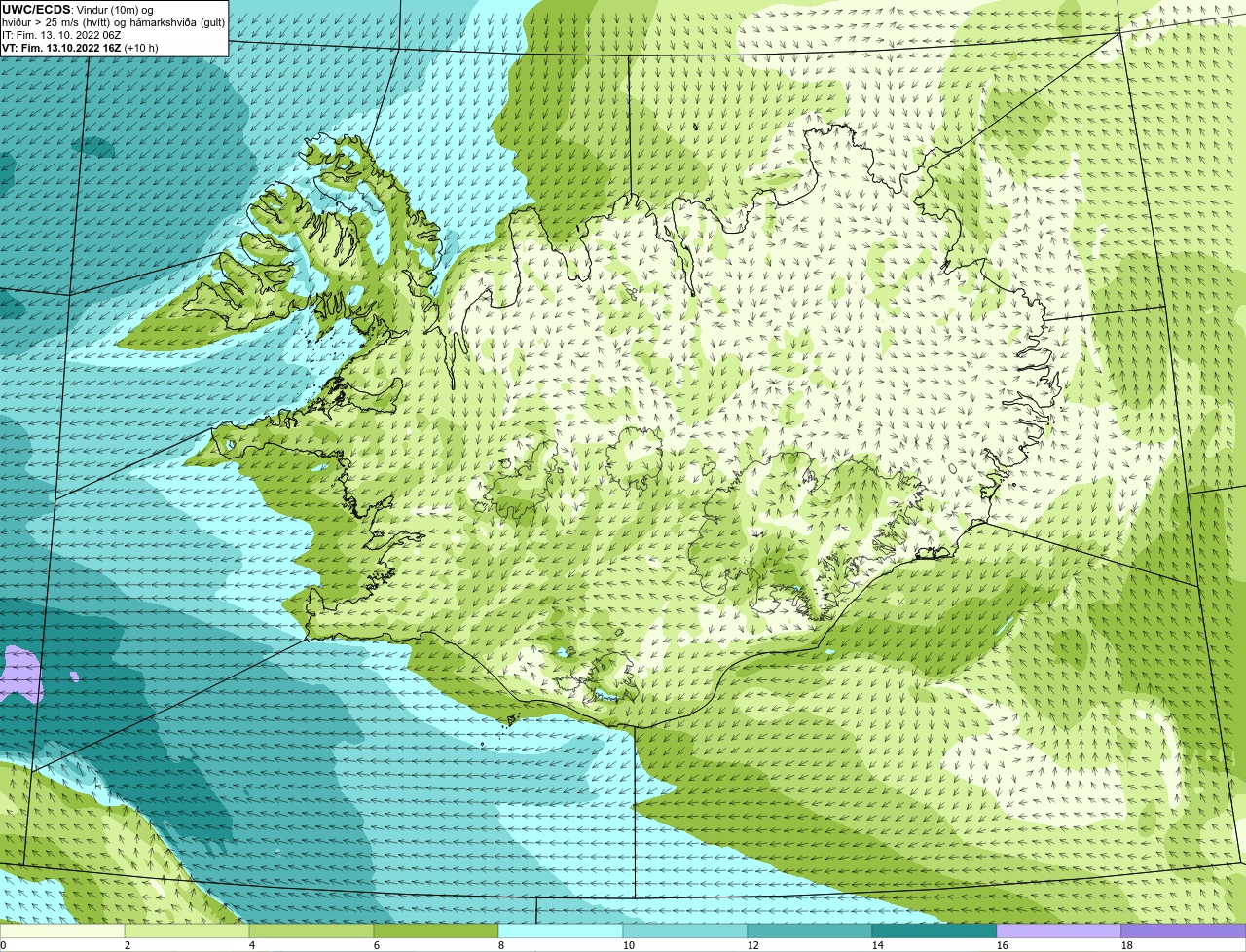Select the light green 2–4 m/s legend swatch
The image size is (1246, 952).
click(x=187, y=931)
